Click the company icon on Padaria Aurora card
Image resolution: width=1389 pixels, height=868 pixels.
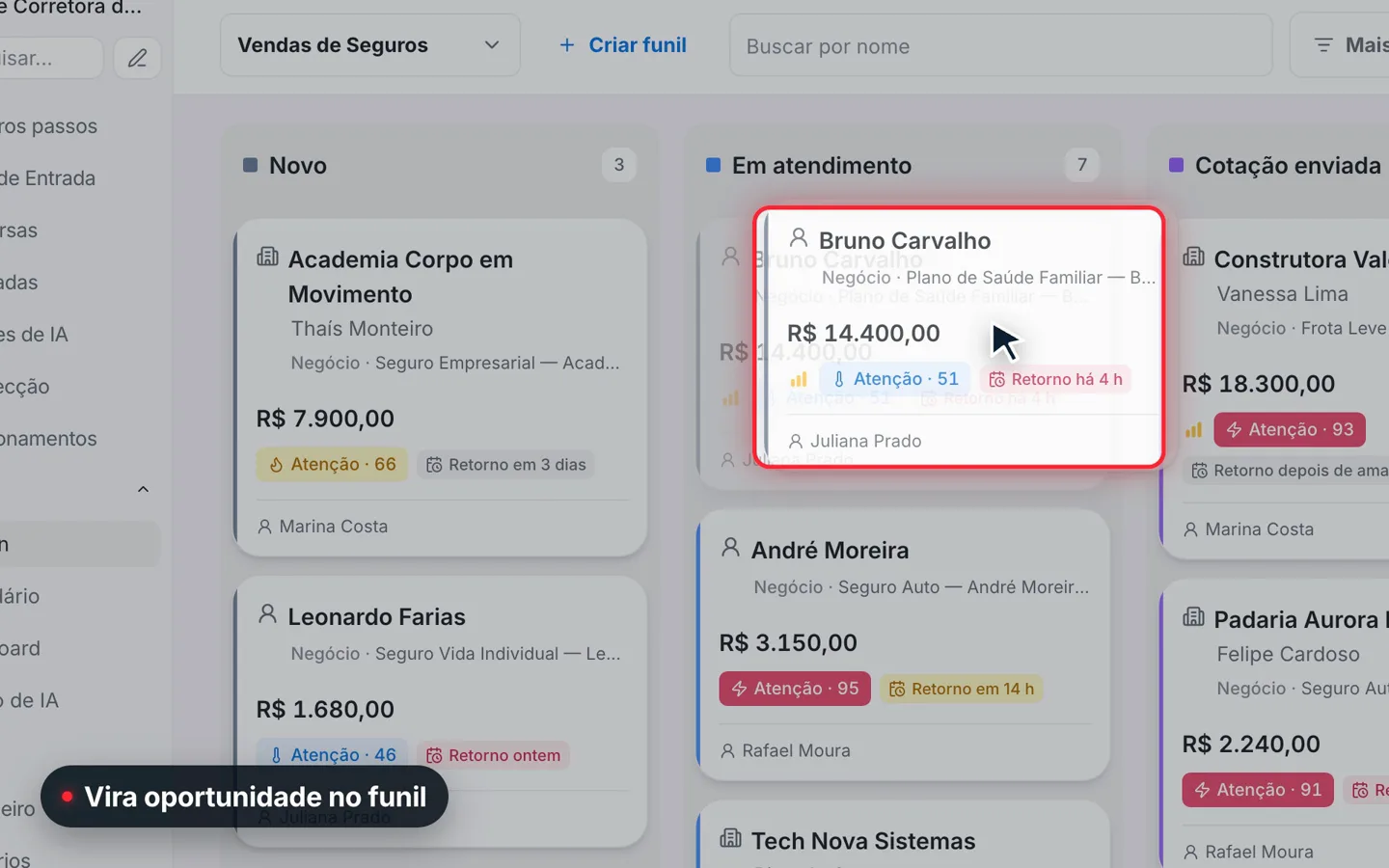(x=1193, y=616)
